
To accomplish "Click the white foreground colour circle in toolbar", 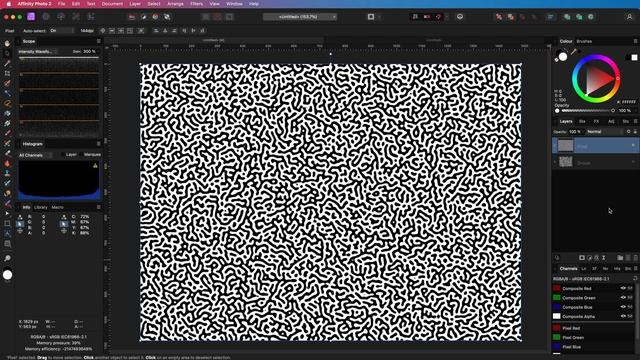I will pyautogui.click(x=7, y=275).
